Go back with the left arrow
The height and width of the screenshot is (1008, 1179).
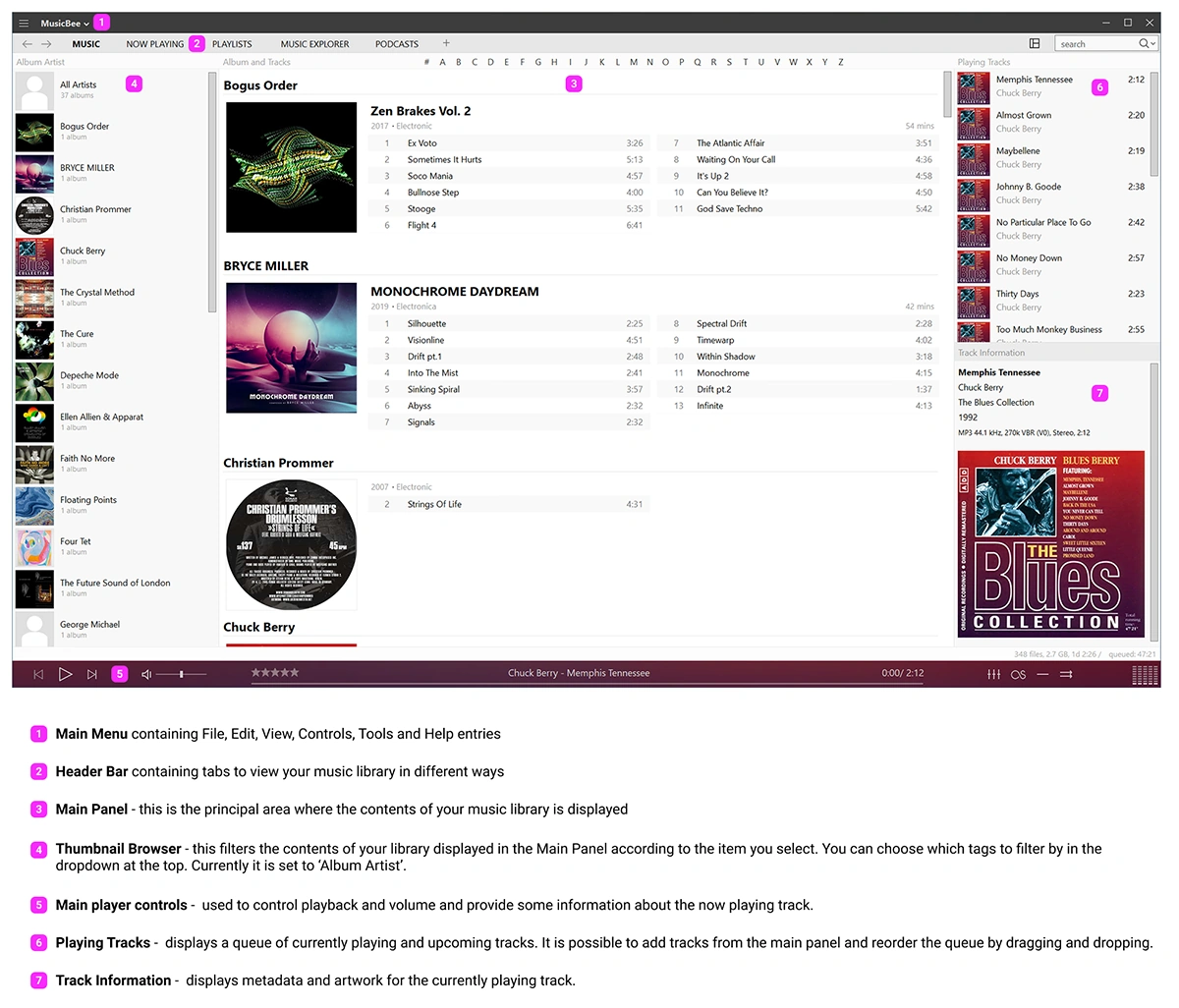(28, 44)
